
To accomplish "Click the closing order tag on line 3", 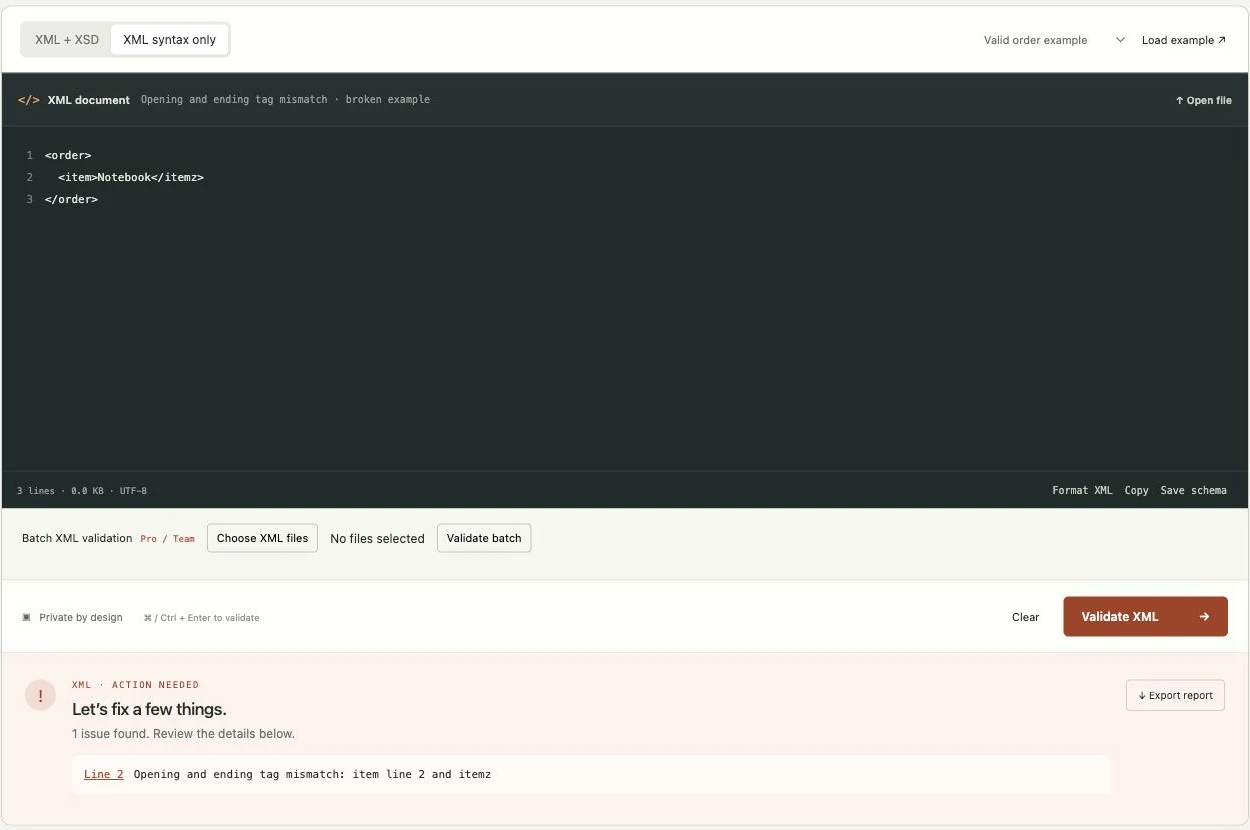I will pyautogui.click(x=71, y=199).
